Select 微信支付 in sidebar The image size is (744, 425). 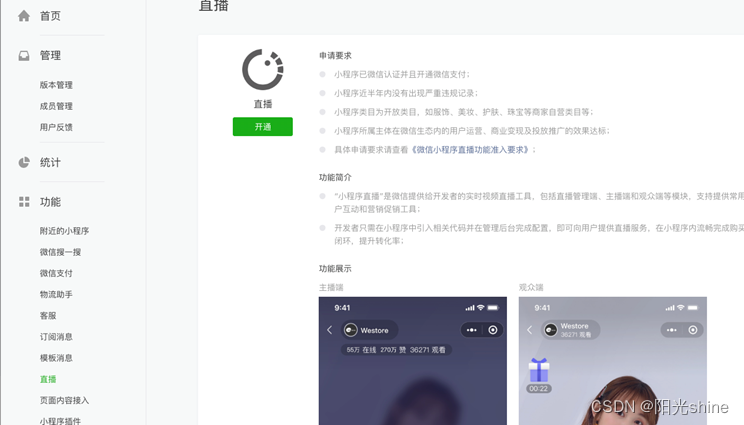click(x=56, y=273)
